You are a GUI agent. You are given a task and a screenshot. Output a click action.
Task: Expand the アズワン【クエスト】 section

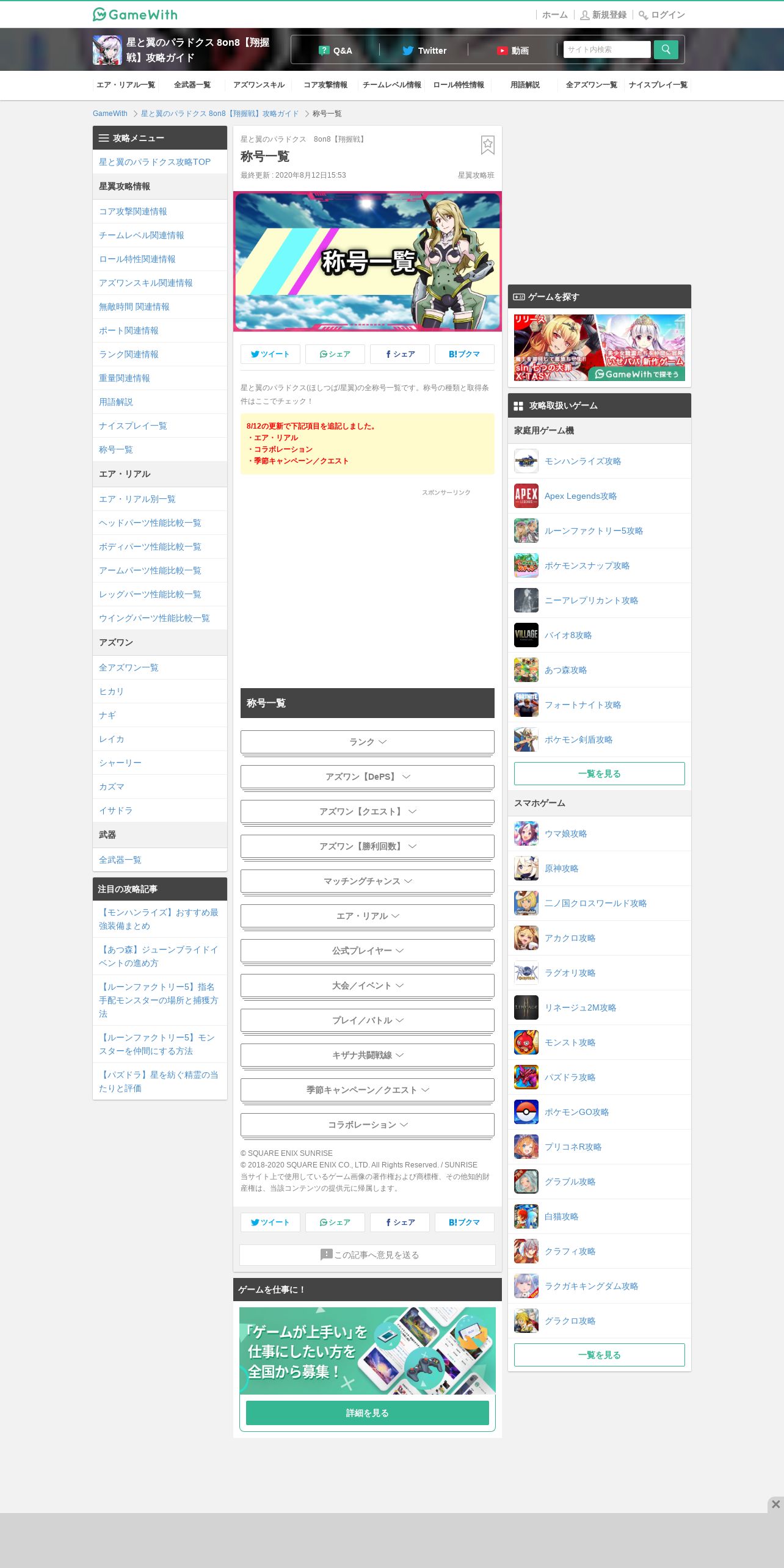tap(368, 811)
